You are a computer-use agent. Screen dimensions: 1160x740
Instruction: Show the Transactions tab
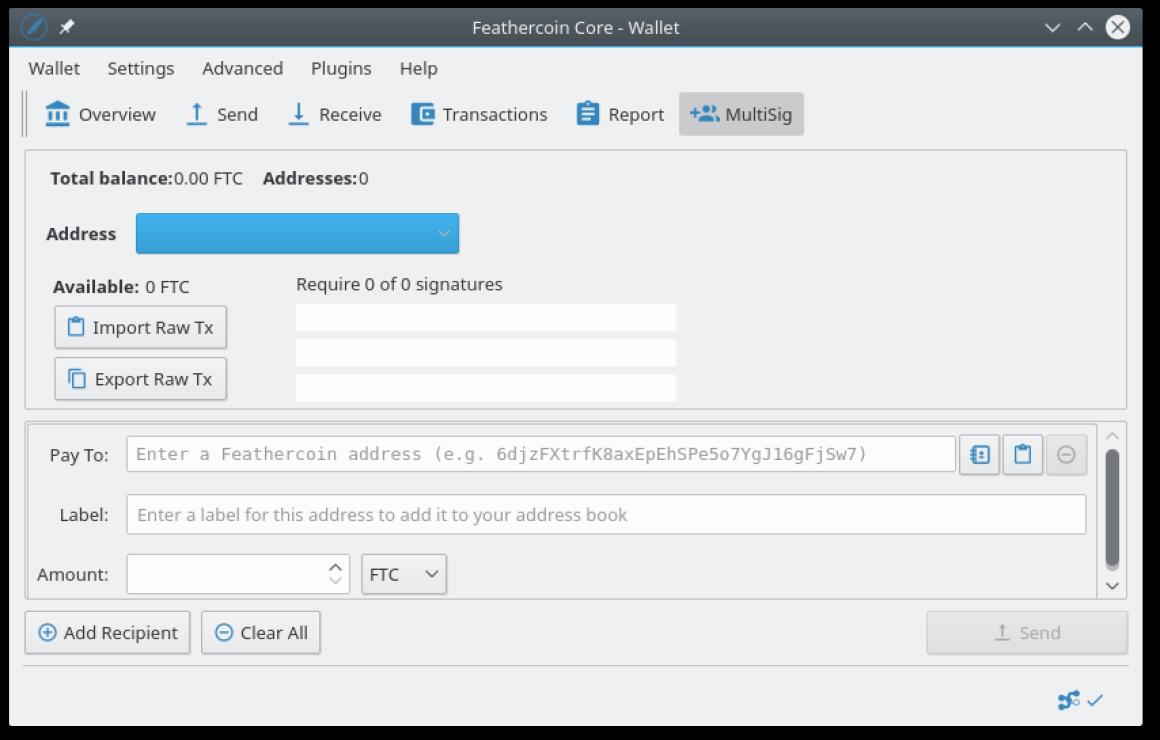point(479,115)
